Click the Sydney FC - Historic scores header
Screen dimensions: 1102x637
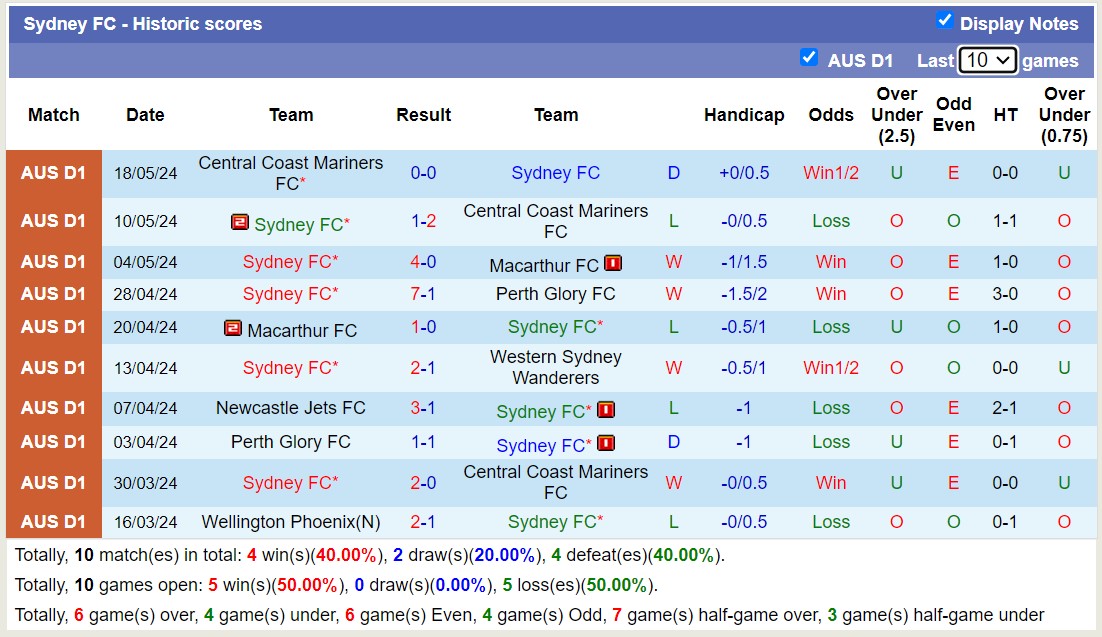click(x=143, y=23)
